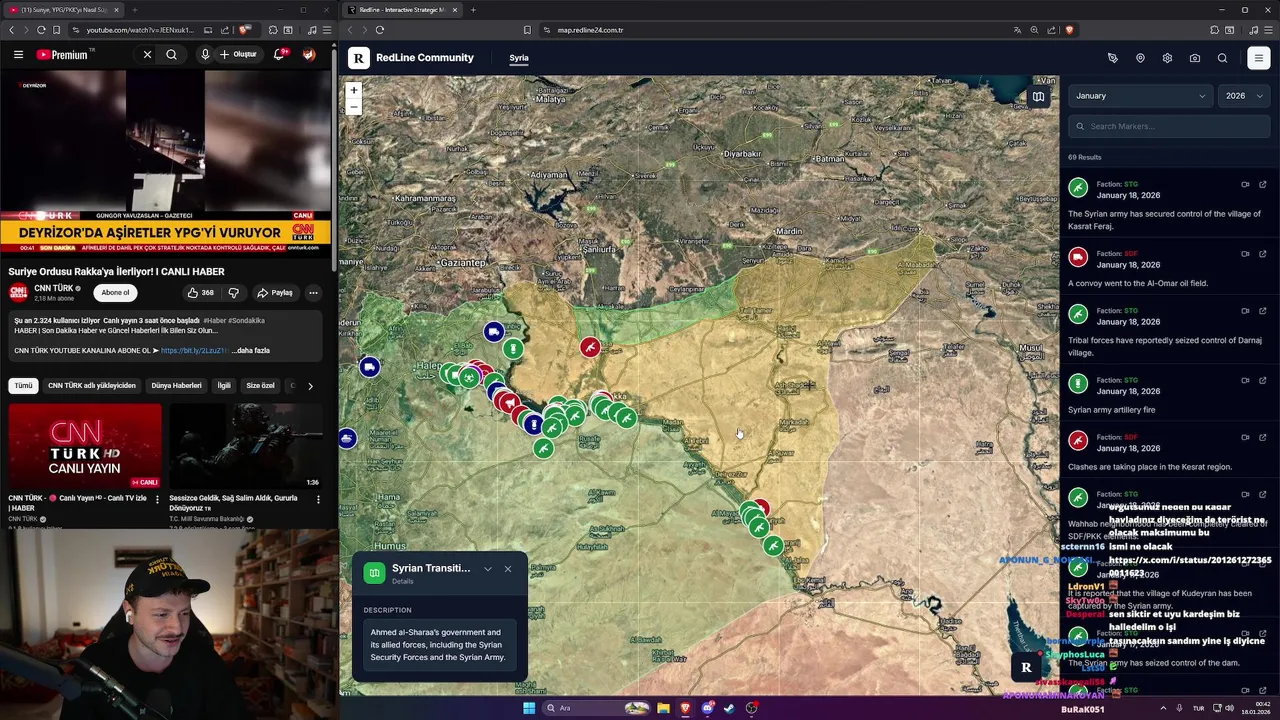This screenshot has height=720, width=1280.
Task: Click the camera screenshot icon in RedLine header
Action: (x=1195, y=58)
